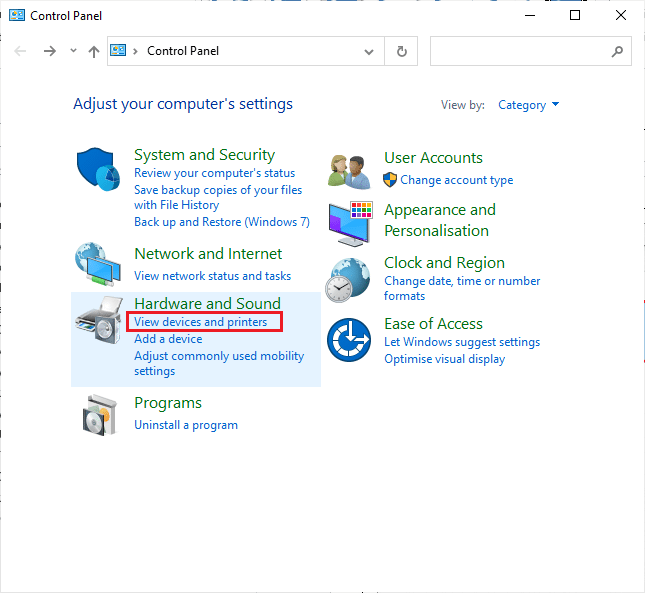Click Change account type link
This screenshot has width=645, height=593.
point(456,180)
